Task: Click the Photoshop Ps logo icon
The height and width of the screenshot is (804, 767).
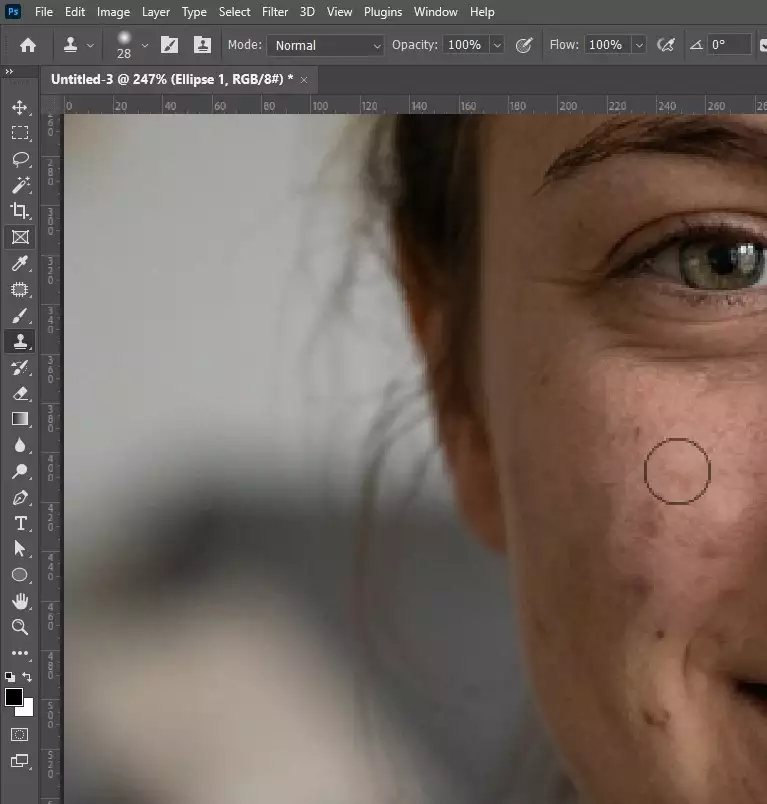Action: click(13, 11)
